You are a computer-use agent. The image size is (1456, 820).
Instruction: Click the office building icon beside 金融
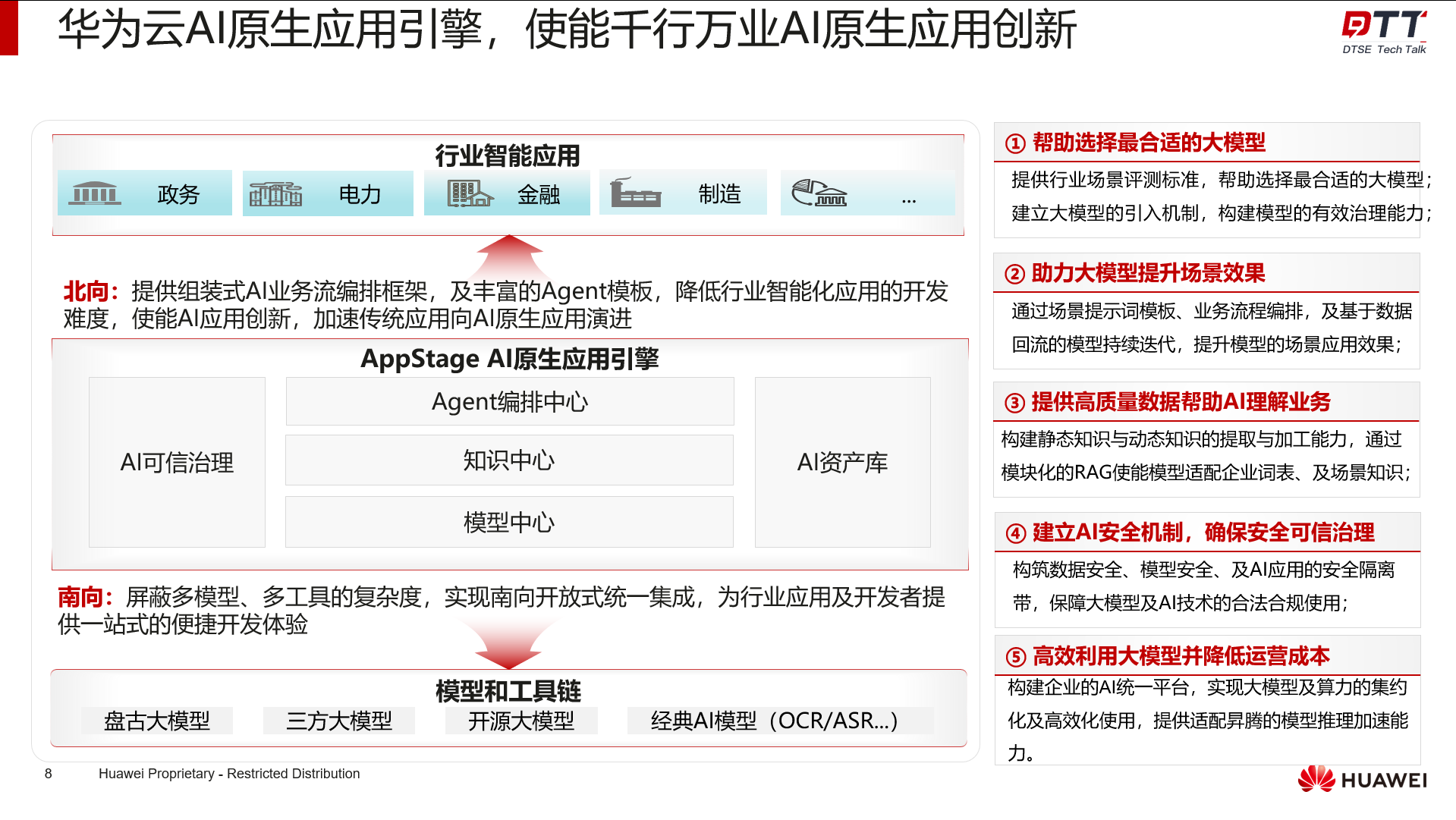[470, 193]
